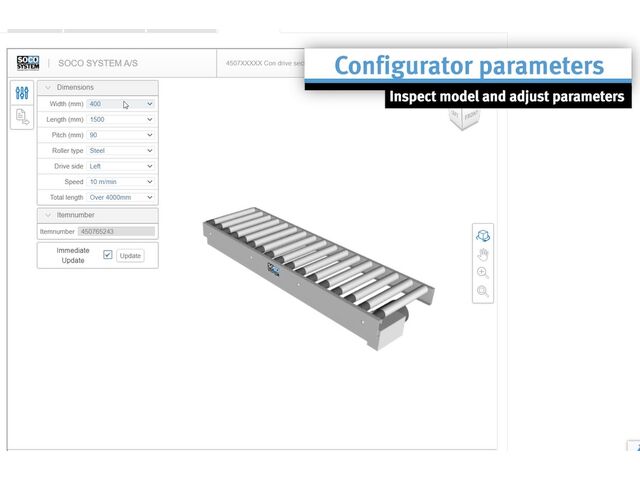Open the Length (mm) dropdown
The height and width of the screenshot is (480, 640).
tap(121, 119)
